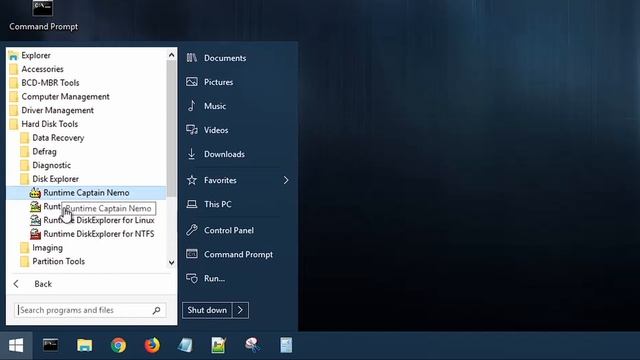Click the Documents library icon

(x=192, y=58)
